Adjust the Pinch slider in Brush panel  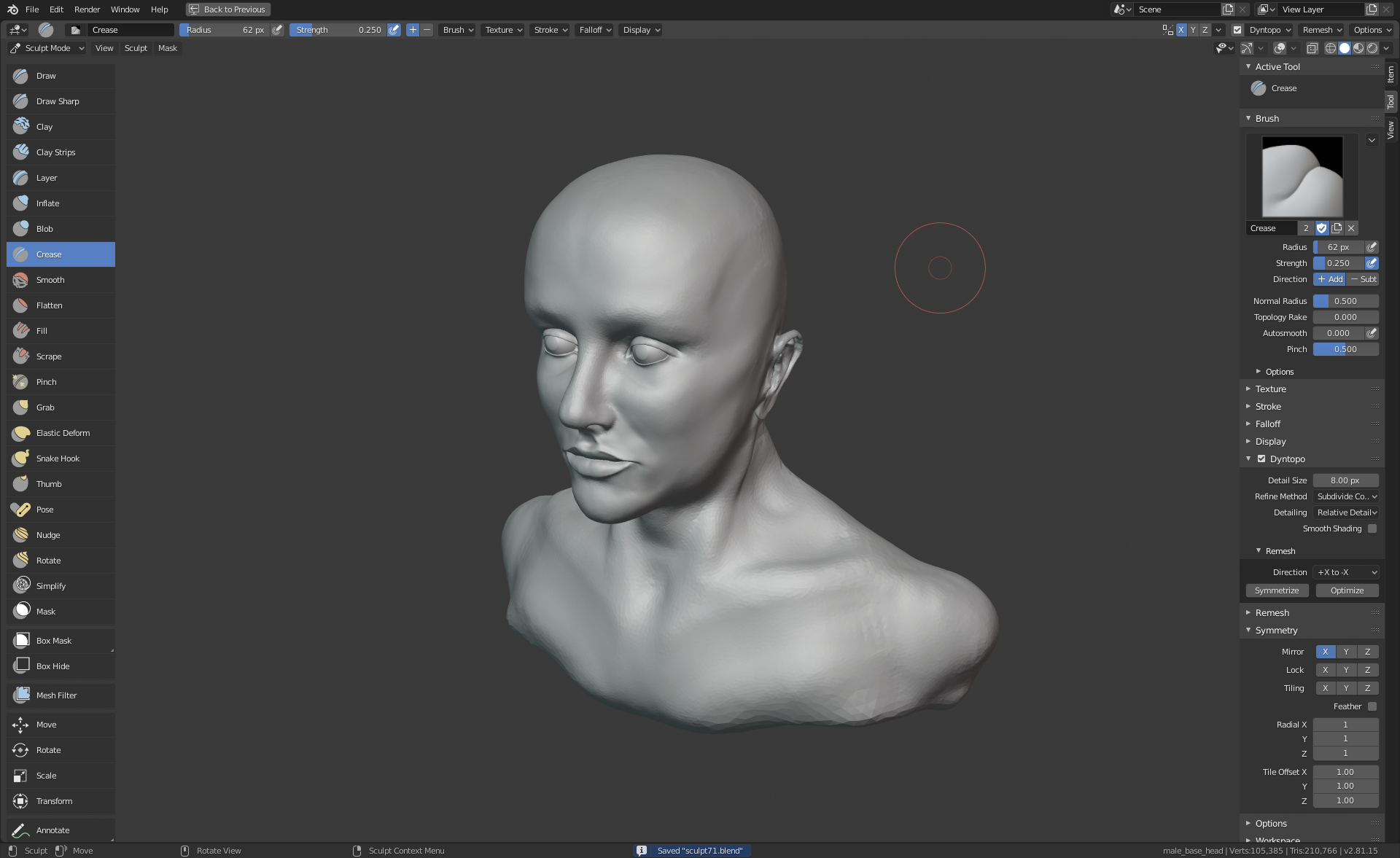(1345, 349)
